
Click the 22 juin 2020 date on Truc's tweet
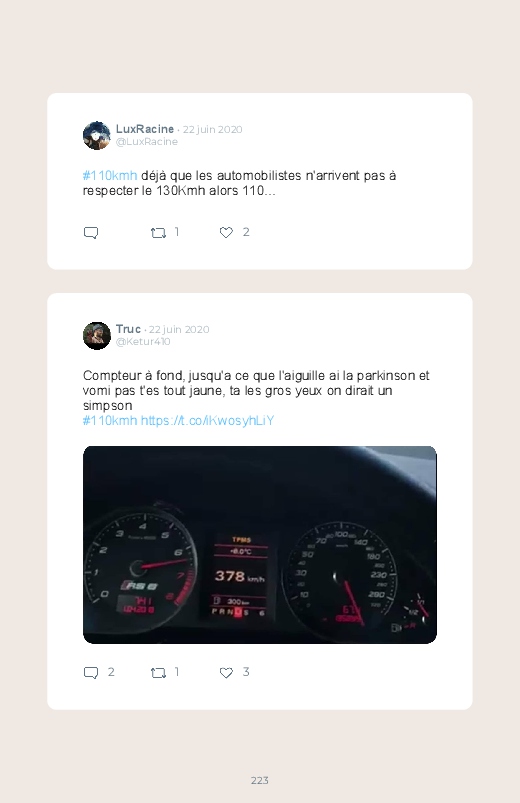(179, 329)
